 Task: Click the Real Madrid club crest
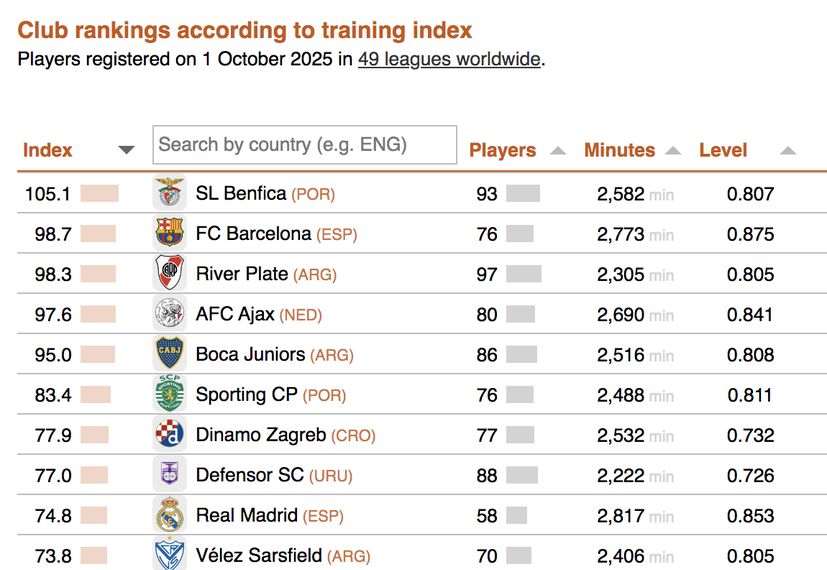[170, 515]
